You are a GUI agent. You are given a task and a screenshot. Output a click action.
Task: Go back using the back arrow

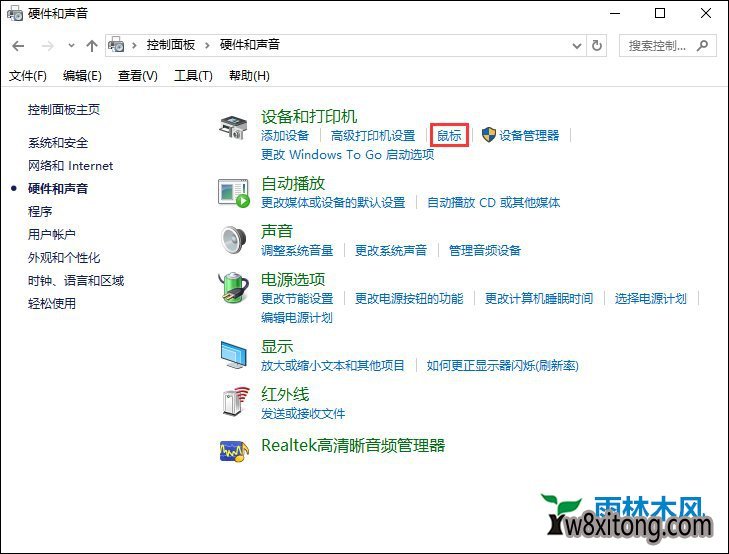19,45
